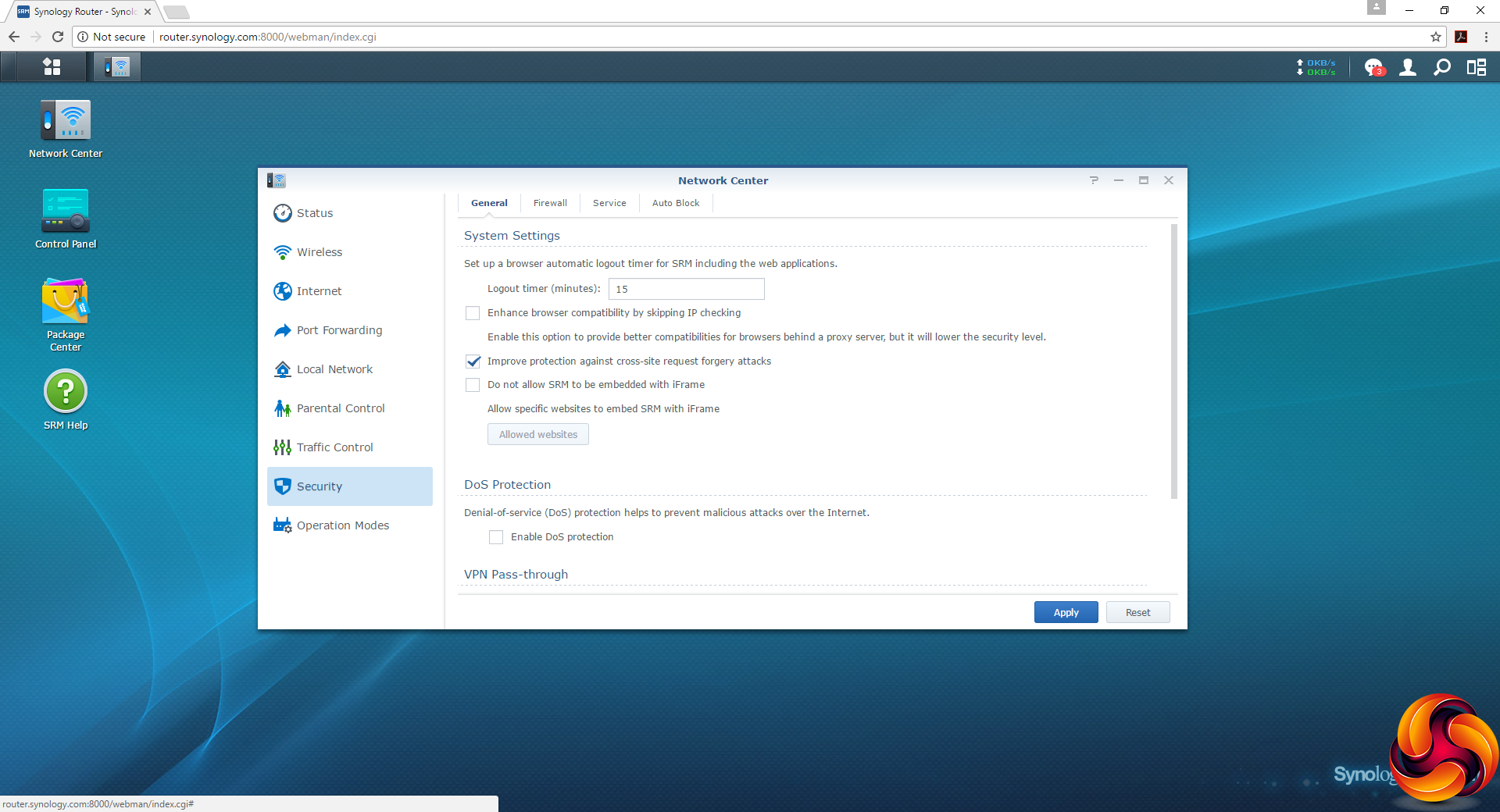Click the Allowed websites button
Image resolution: width=1500 pixels, height=812 pixels.
(x=538, y=434)
